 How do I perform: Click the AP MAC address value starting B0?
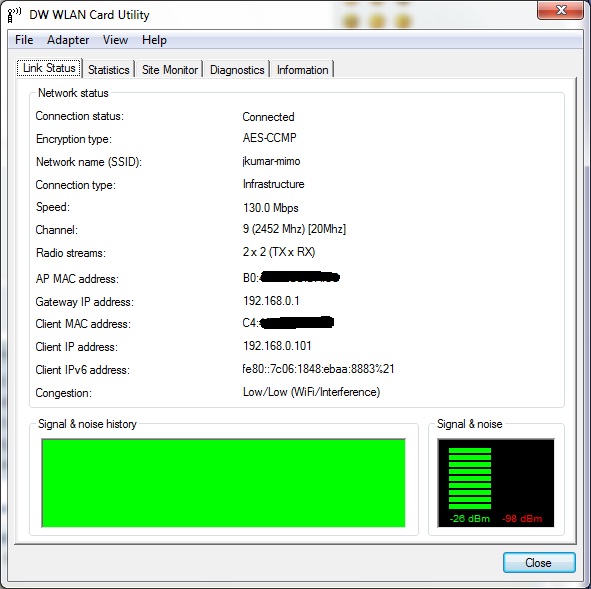point(291,278)
